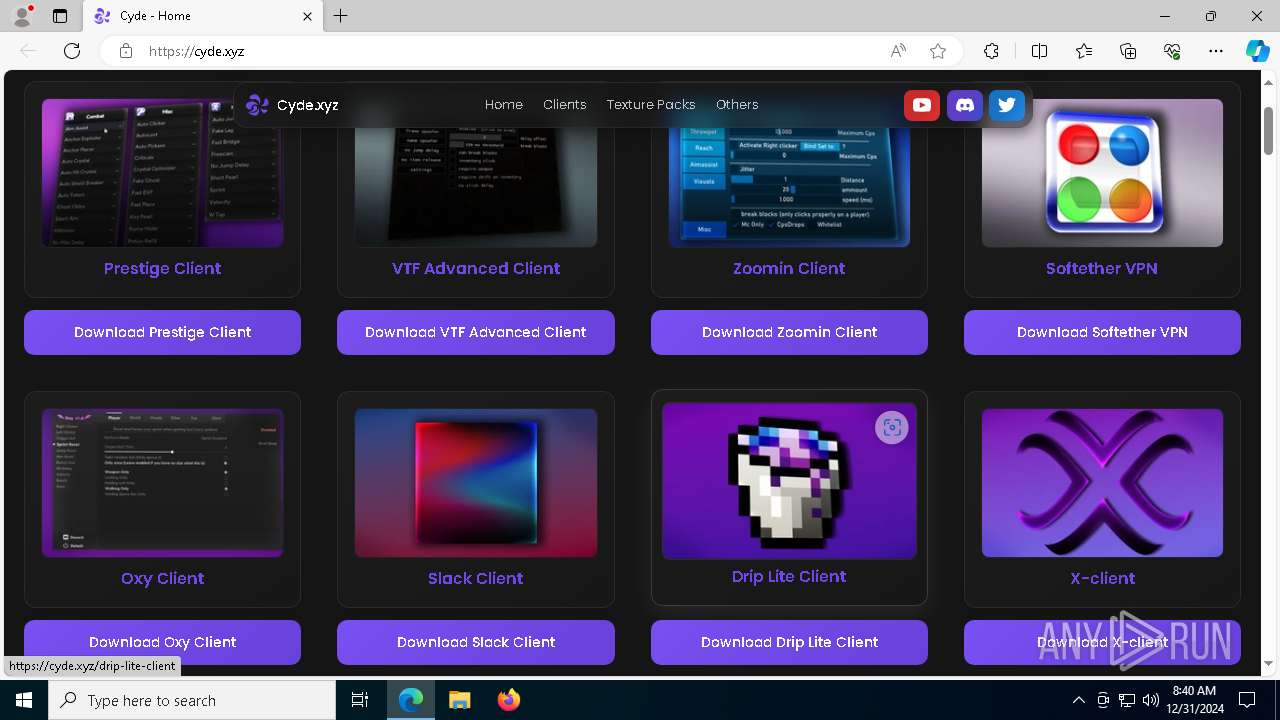The image size is (1280, 720).
Task: Click Download Prestige Client button
Action: pyautogui.click(x=162, y=332)
